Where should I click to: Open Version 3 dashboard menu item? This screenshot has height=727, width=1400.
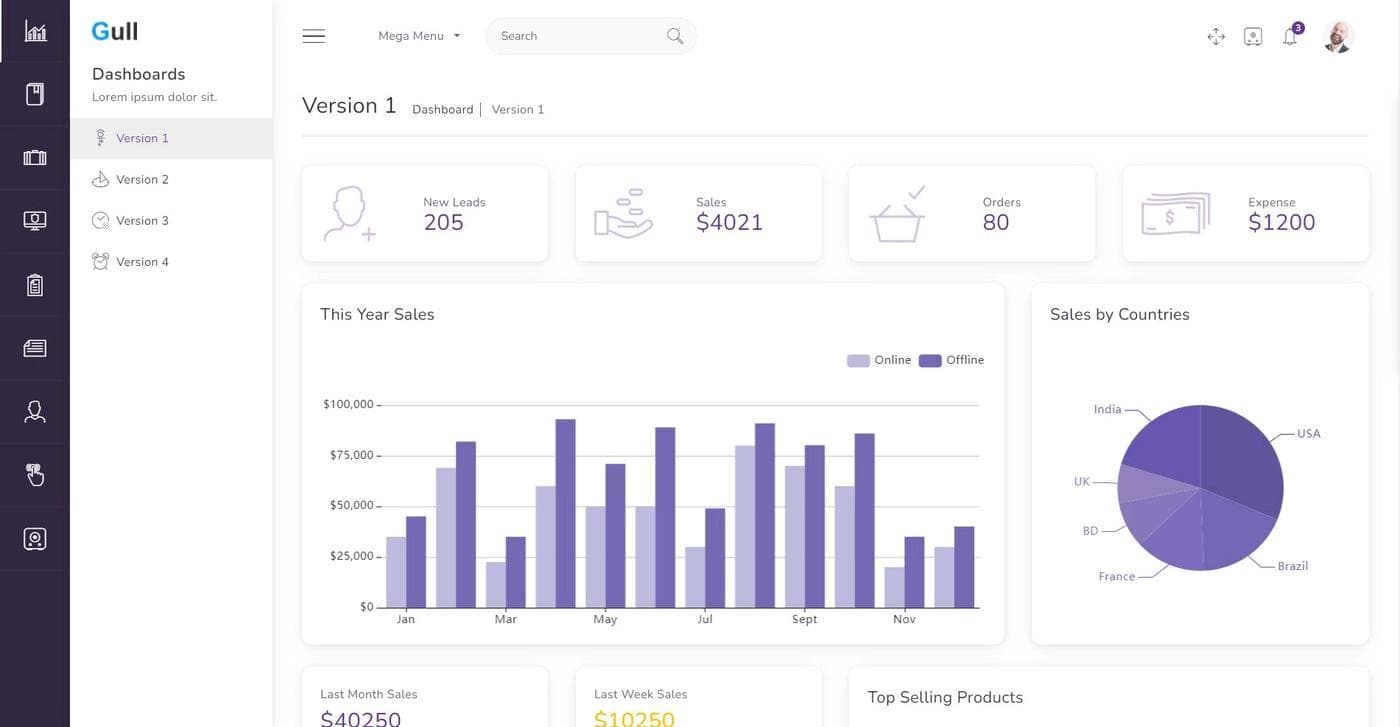[x=142, y=221]
